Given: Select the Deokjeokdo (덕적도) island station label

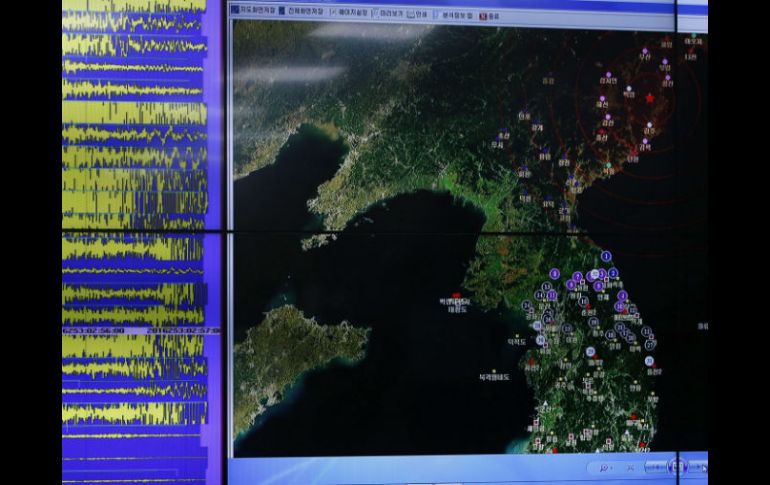Looking at the screenshot, I should [x=516, y=341].
